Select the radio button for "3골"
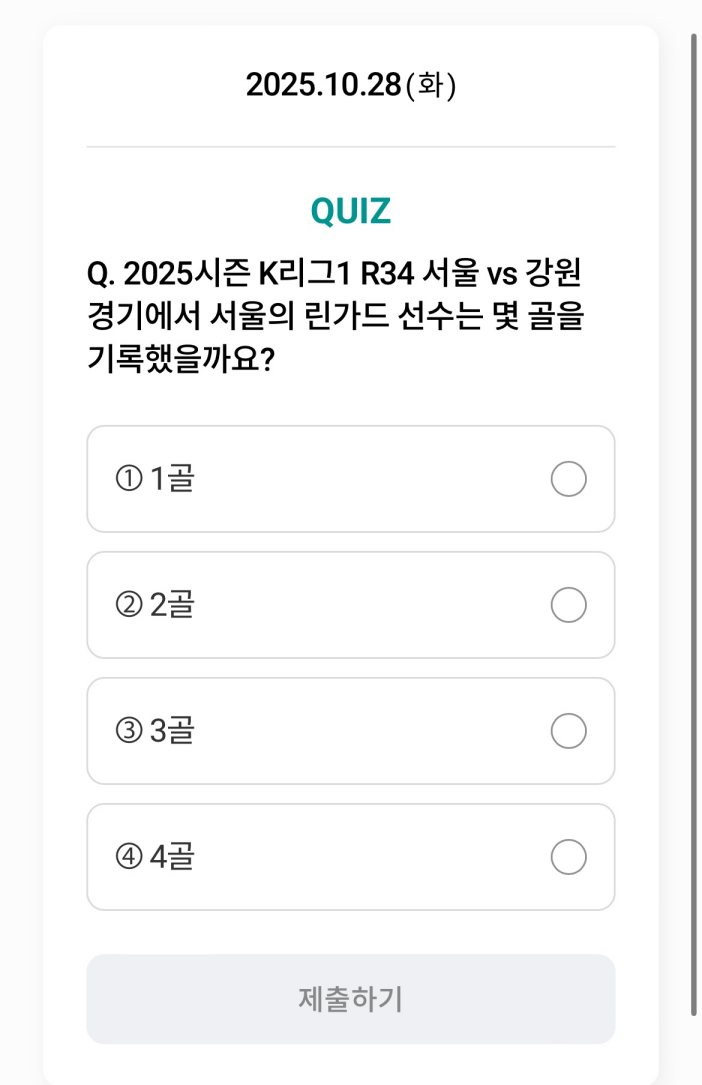Viewport: 702px width, 1085px height. click(568, 731)
